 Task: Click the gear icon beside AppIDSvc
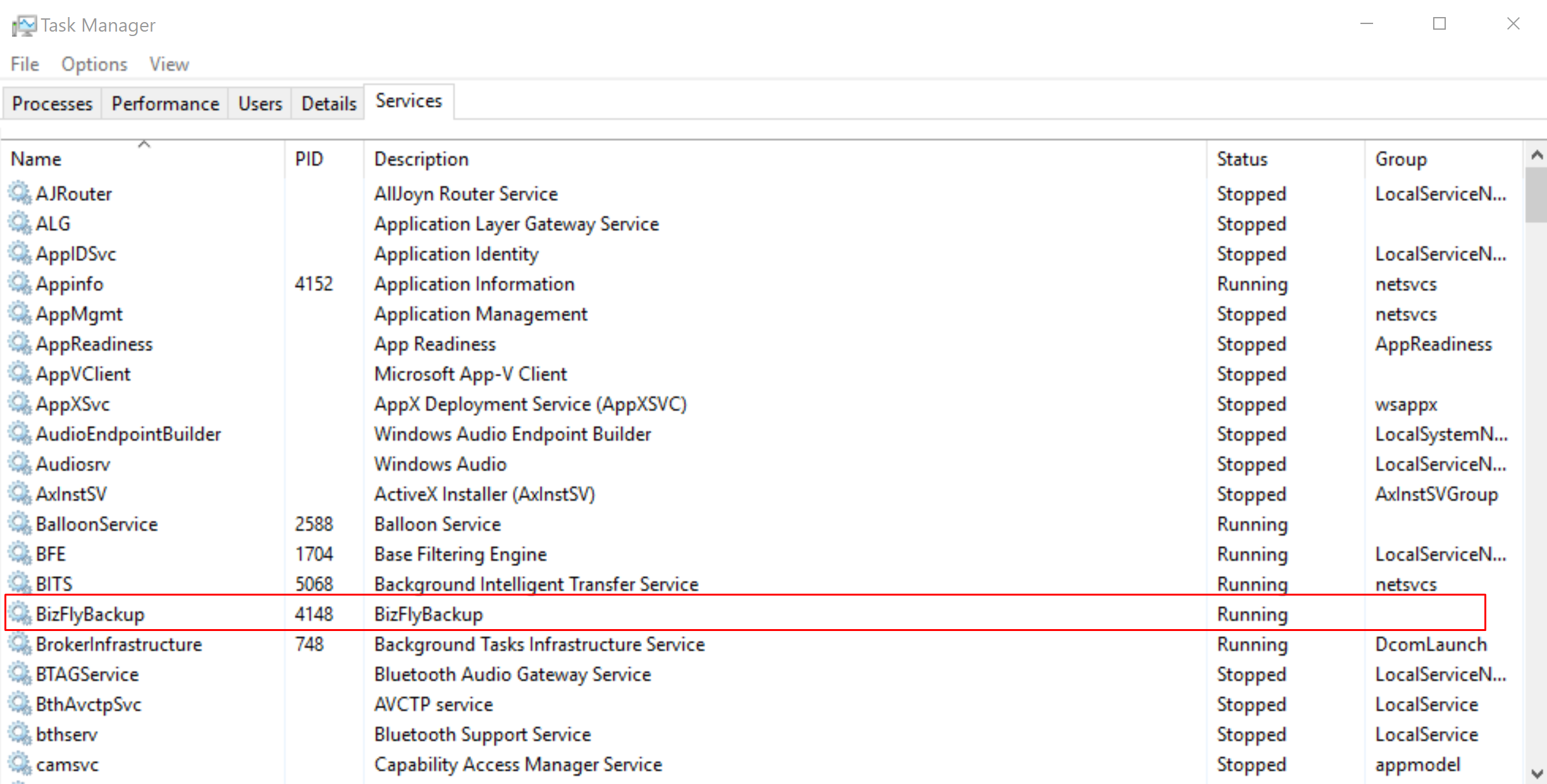tap(20, 254)
